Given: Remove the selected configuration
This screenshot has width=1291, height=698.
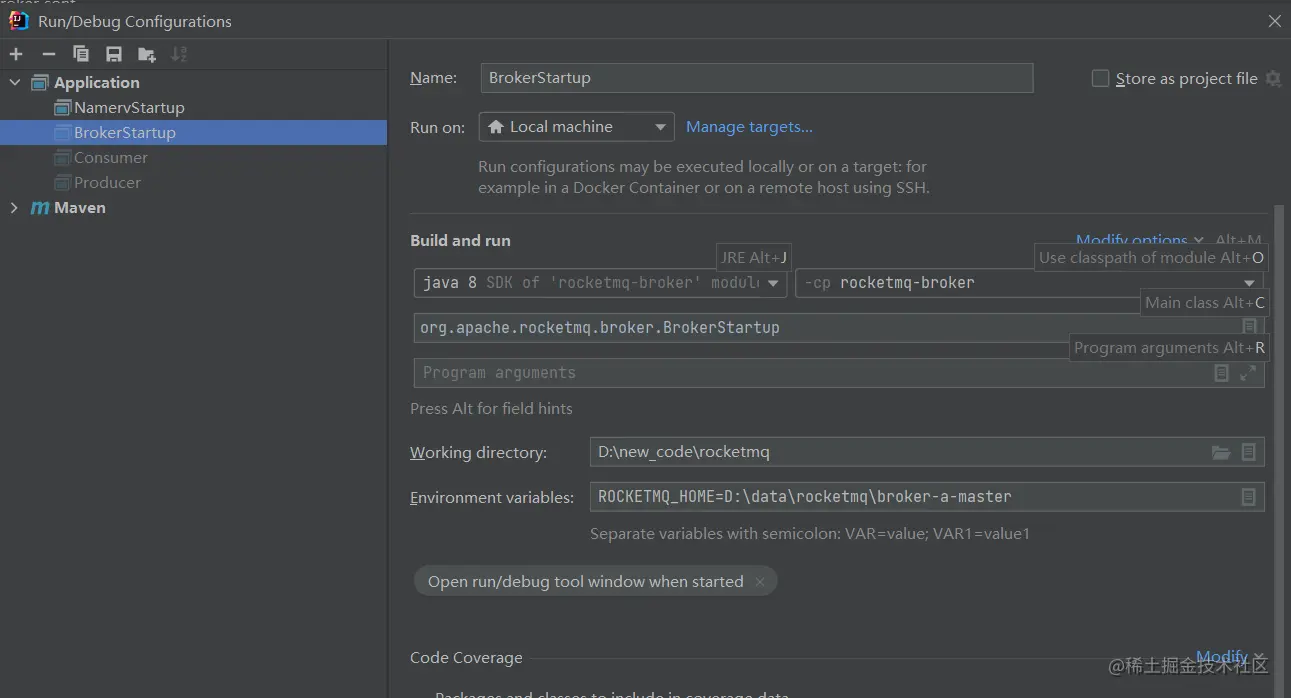Looking at the screenshot, I should 48,54.
